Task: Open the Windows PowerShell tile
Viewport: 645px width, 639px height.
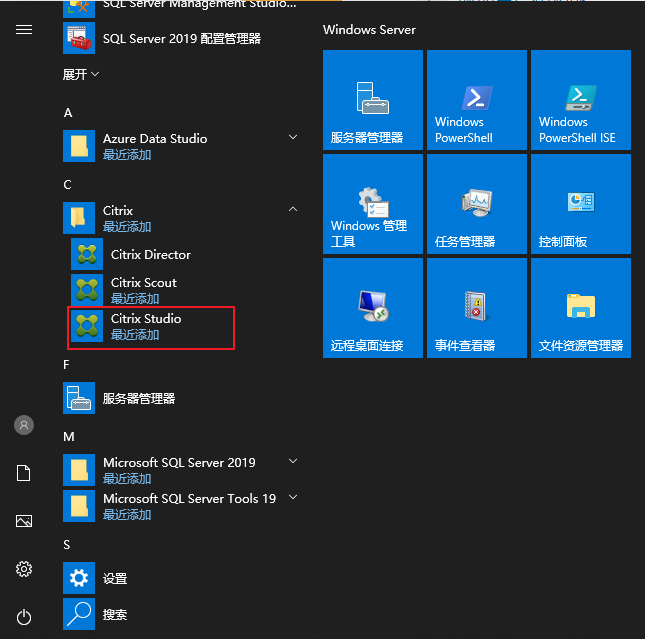Action: [476, 100]
